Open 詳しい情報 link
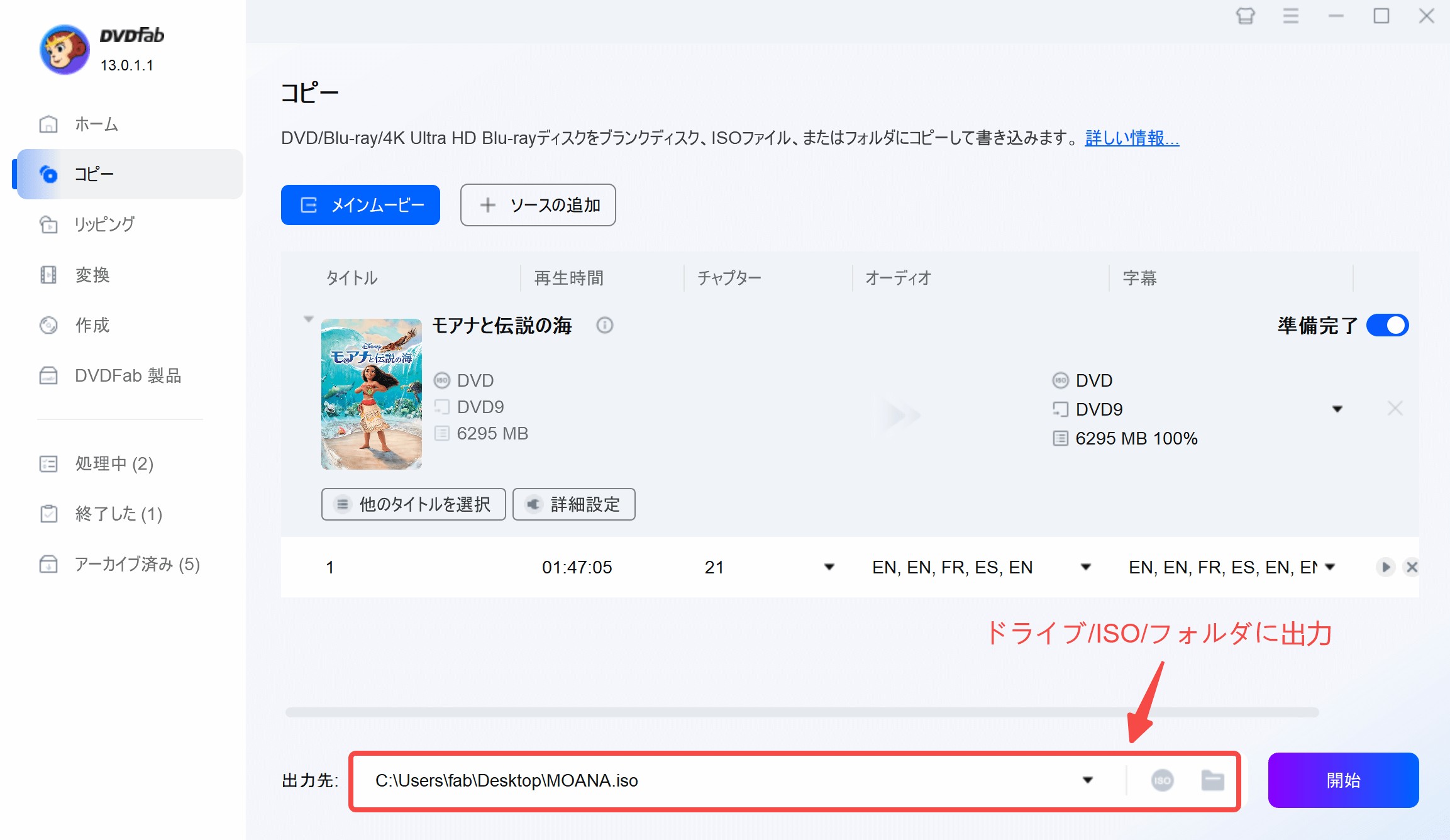Image resolution: width=1450 pixels, height=840 pixels. 1132,138
